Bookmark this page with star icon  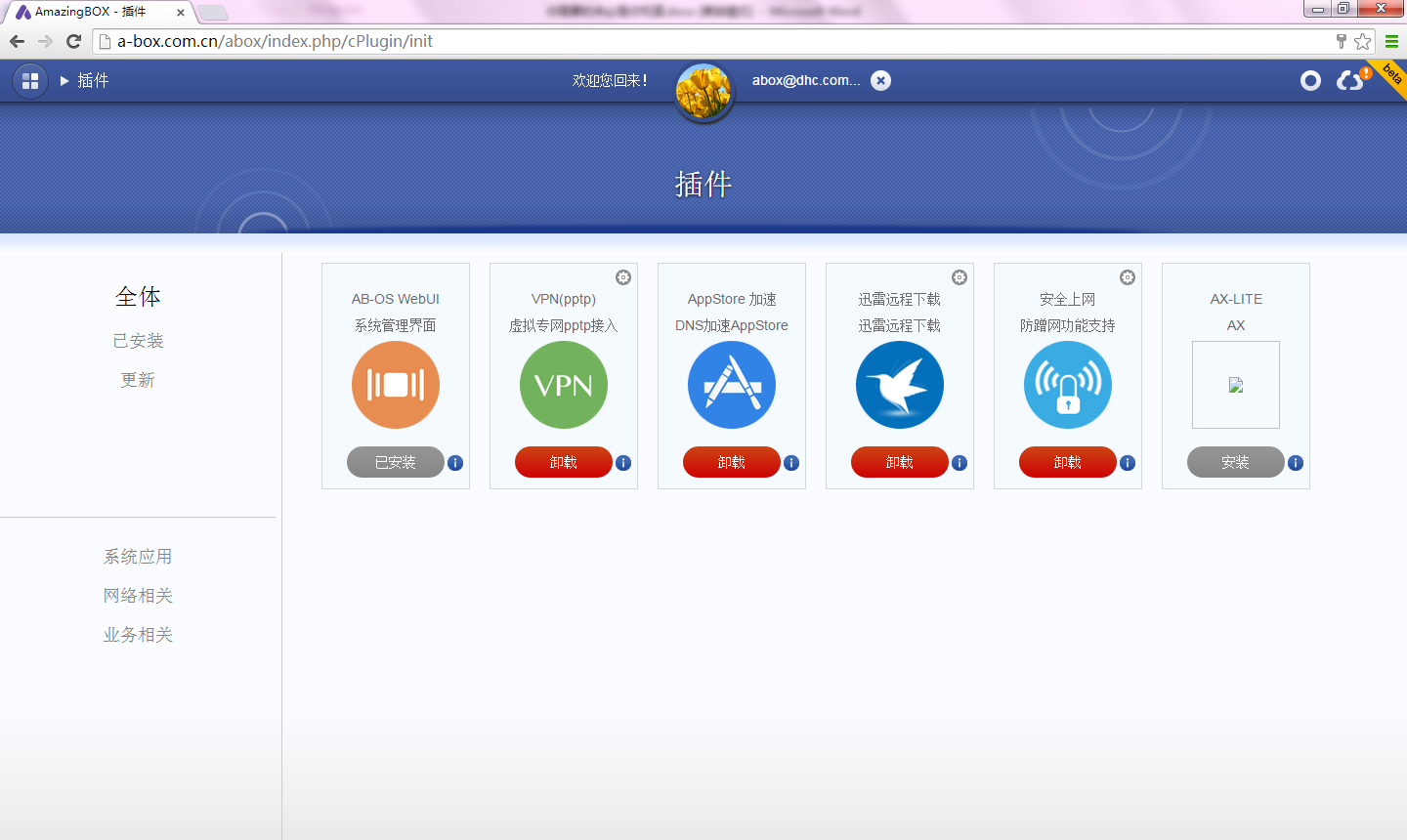coord(1363,41)
